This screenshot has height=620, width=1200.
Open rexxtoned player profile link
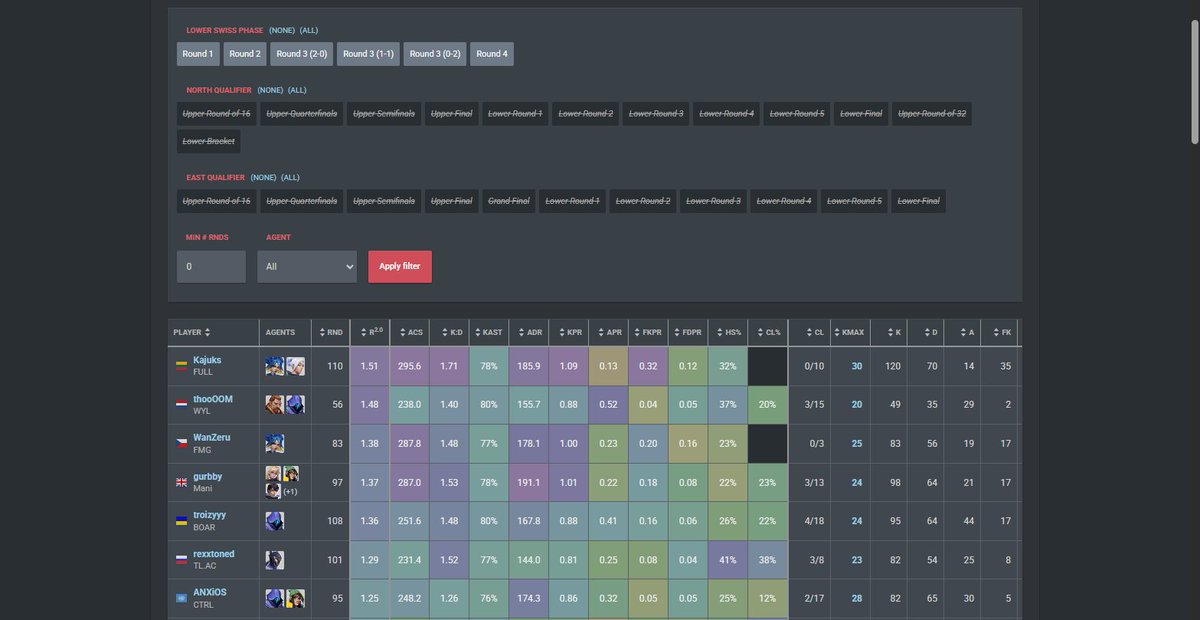[214, 554]
